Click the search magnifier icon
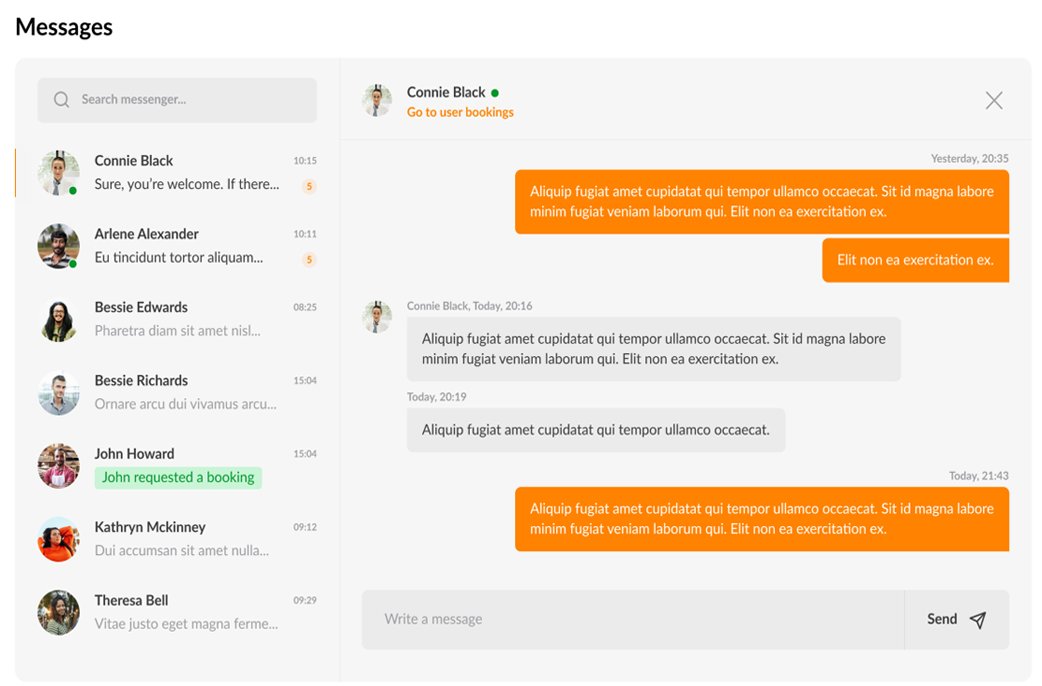 click(61, 100)
